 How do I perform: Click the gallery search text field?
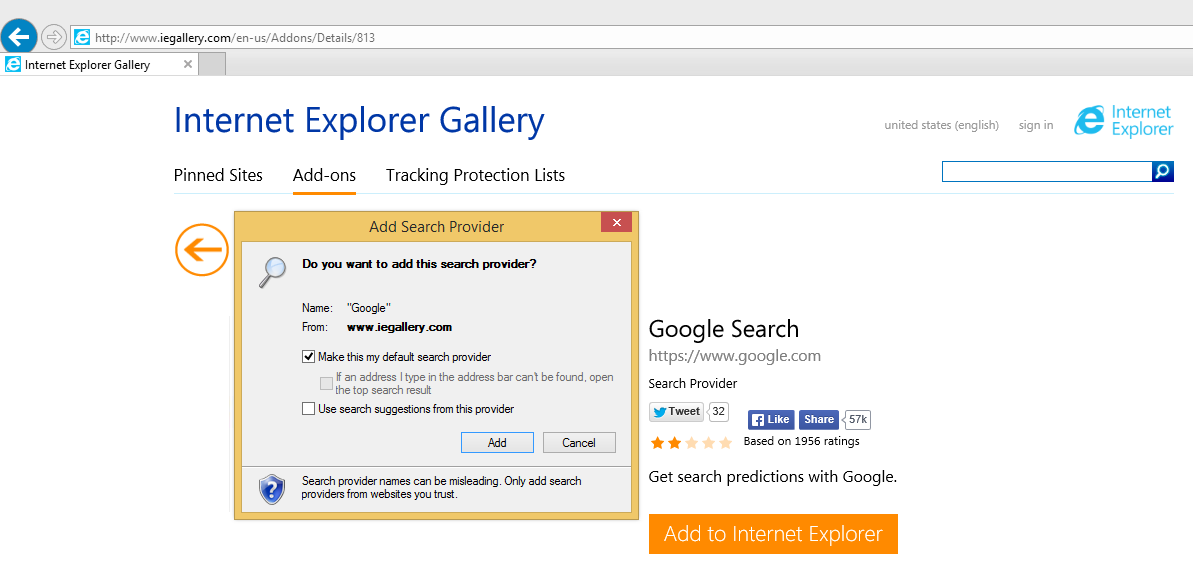tap(1046, 172)
